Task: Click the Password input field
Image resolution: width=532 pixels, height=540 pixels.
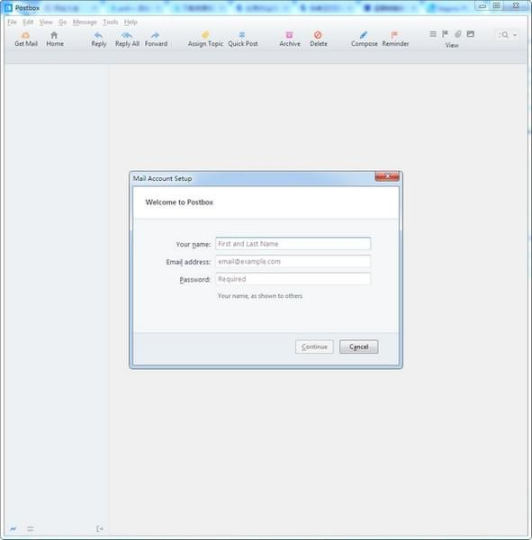Action: [x=293, y=279]
